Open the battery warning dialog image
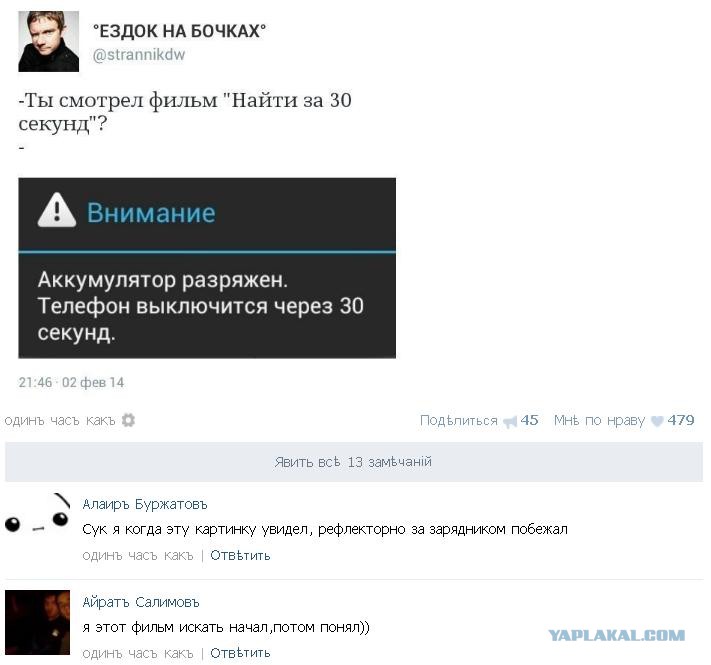This screenshot has height=665, width=711. (x=207, y=268)
